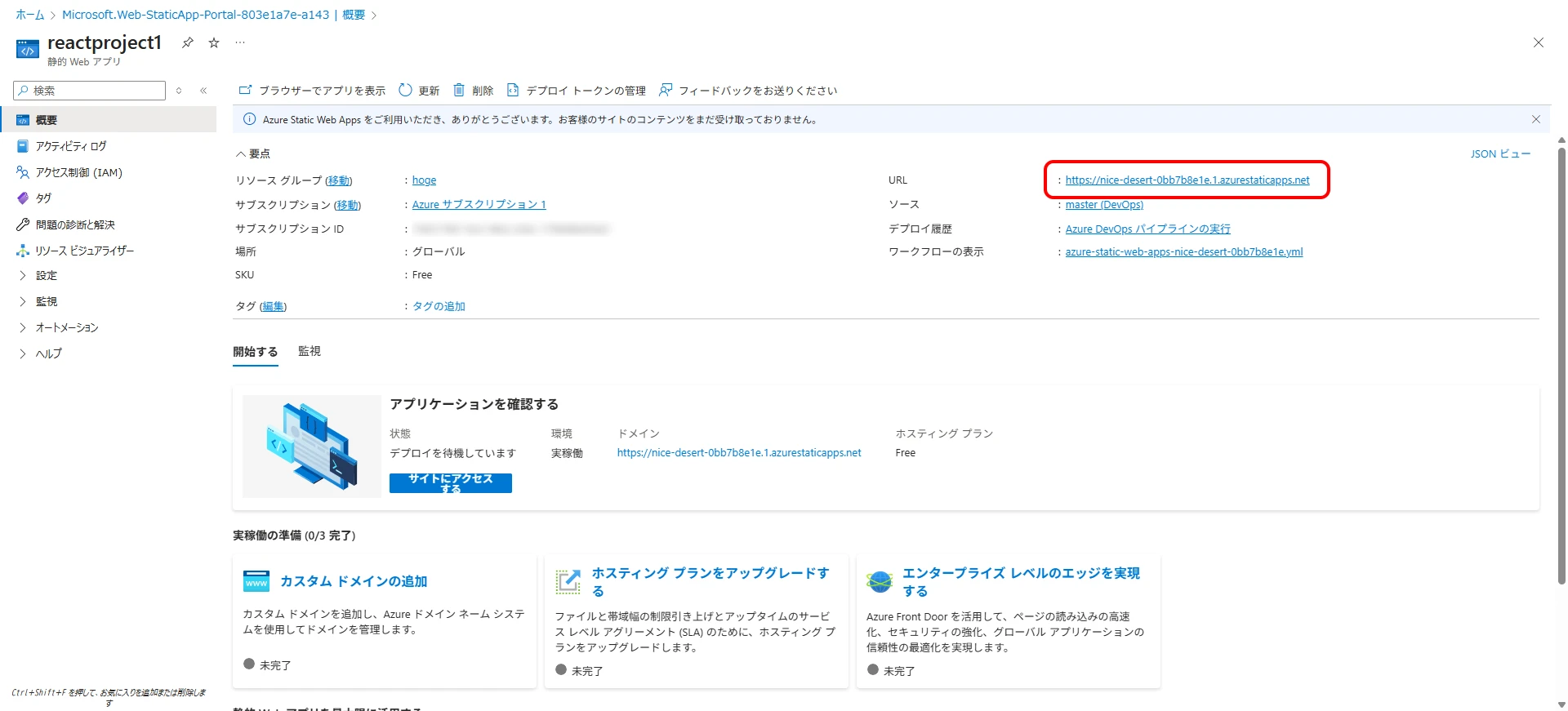
Task: Switch to the 監視 tab
Action: click(310, 351)
